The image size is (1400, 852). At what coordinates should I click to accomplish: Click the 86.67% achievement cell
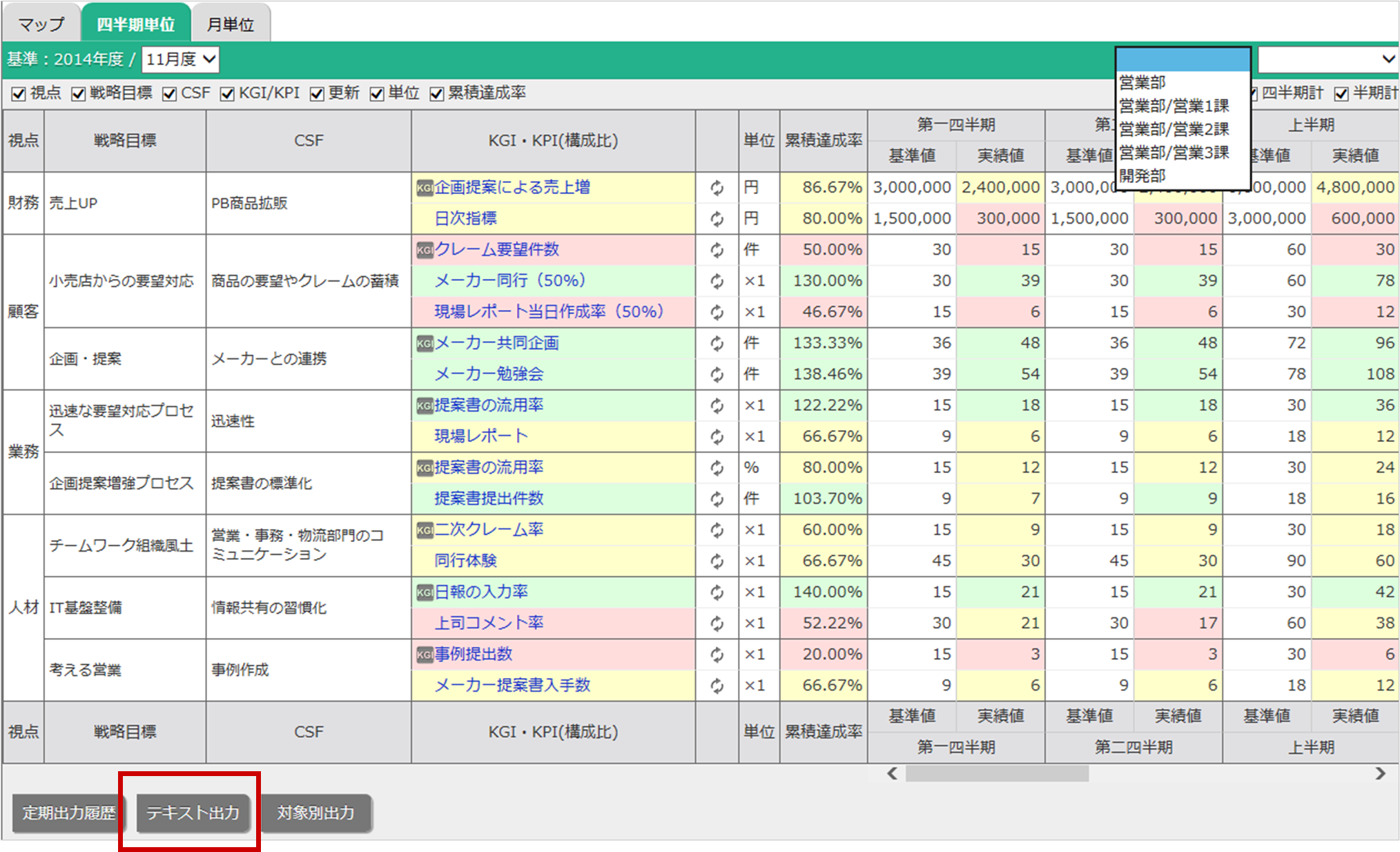[824, 187]
